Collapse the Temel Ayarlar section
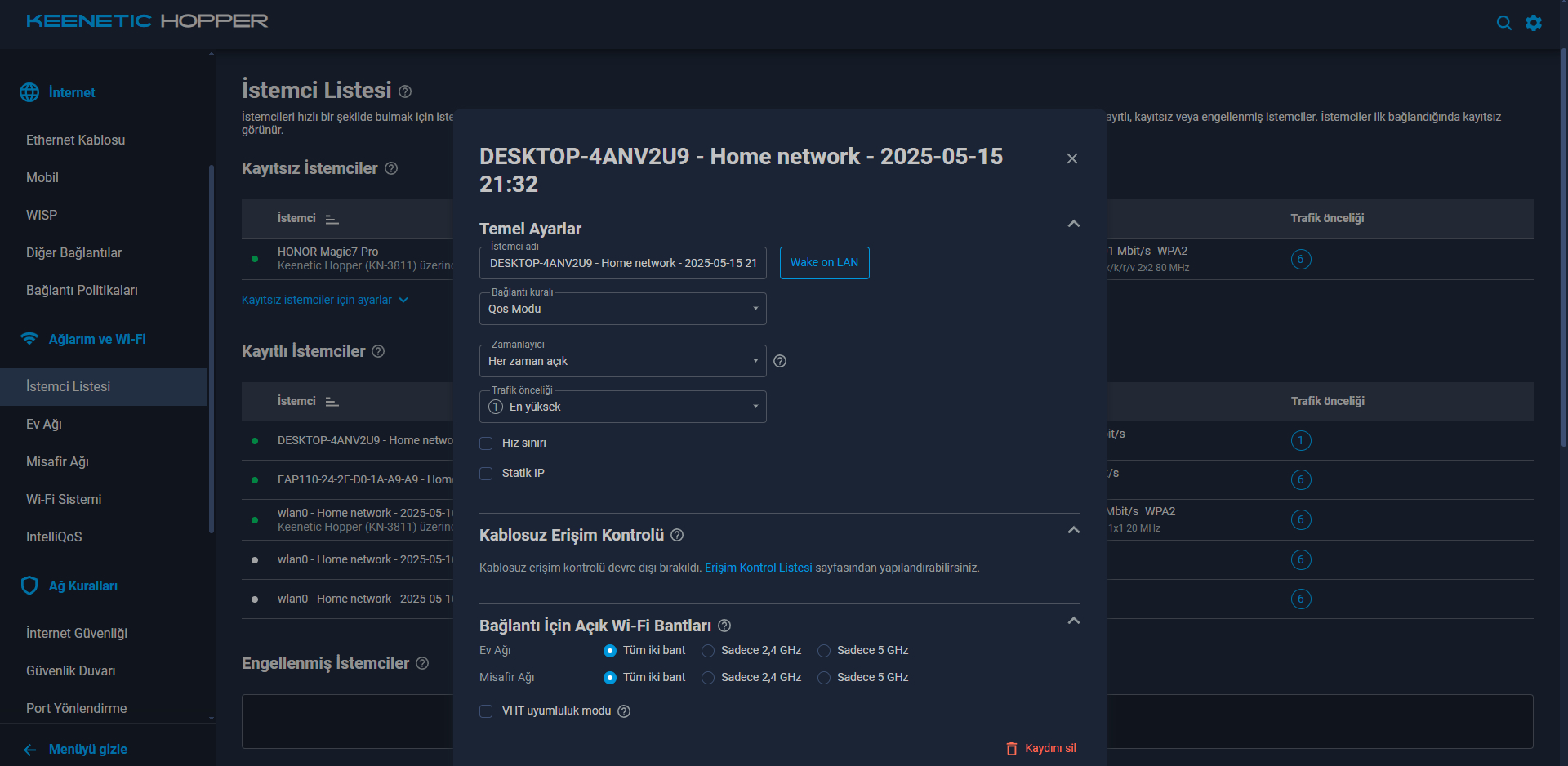Viewport: 1568px width, 766px height. point(1074,224)
